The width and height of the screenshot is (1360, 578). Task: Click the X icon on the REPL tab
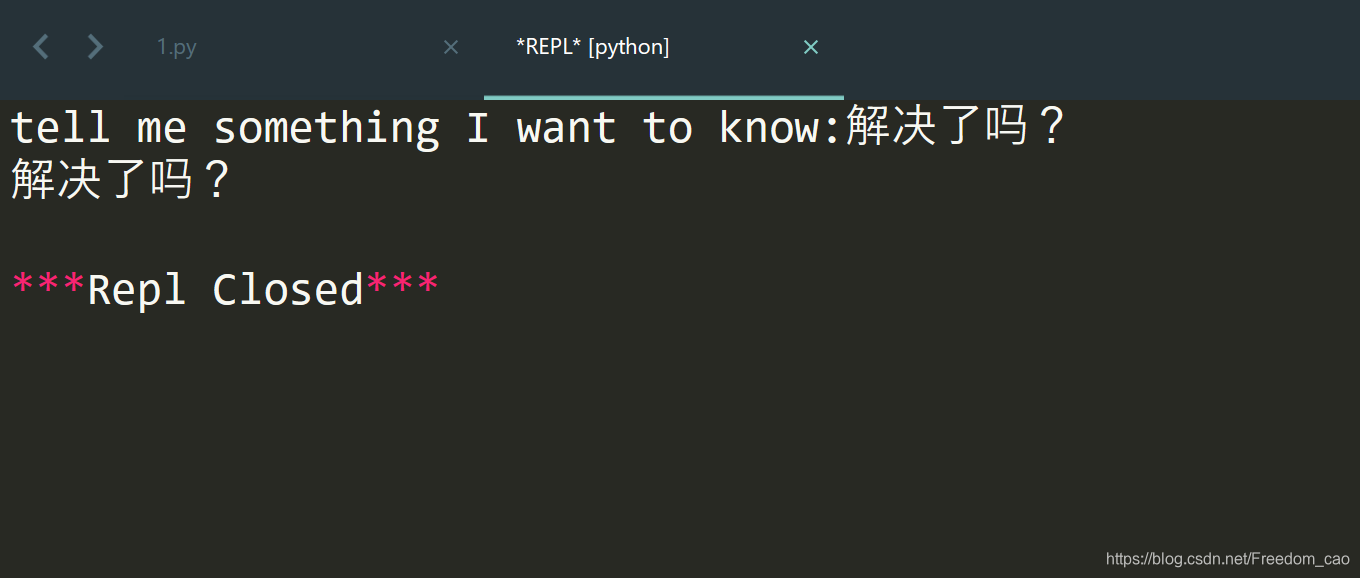click(810, 46)
